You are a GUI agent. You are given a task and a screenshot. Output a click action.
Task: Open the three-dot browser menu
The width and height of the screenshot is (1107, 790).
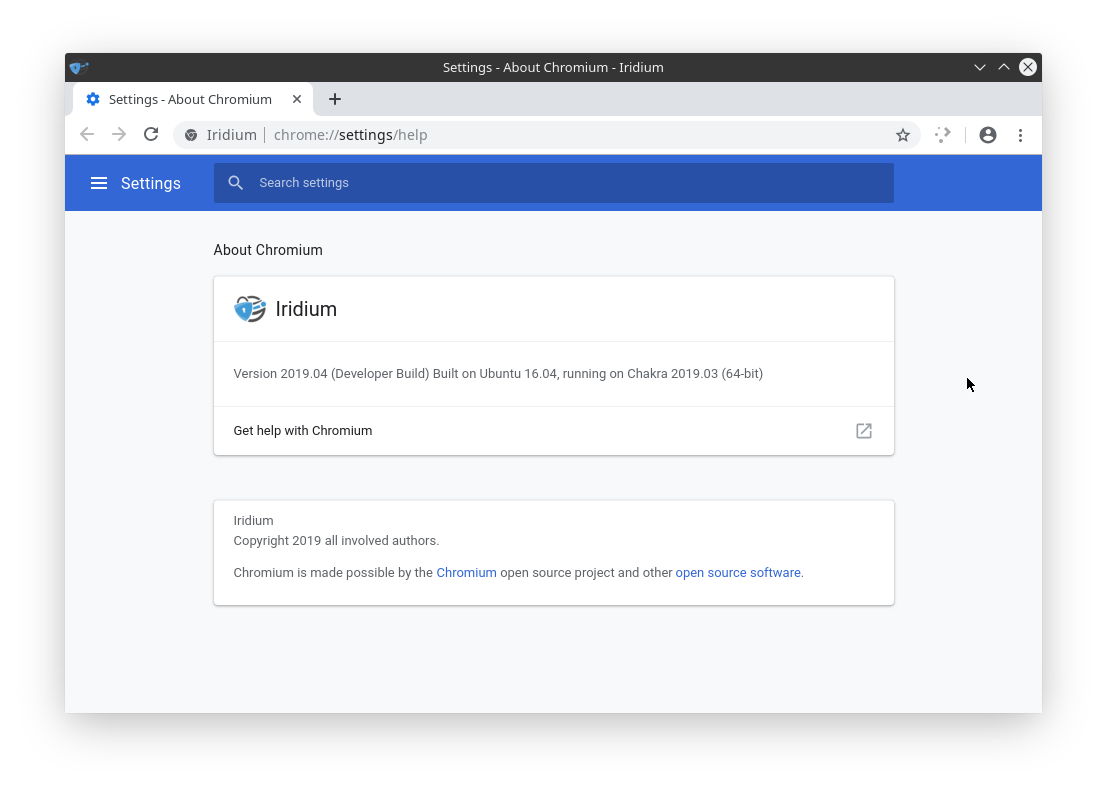click(x=1020, y=134)
